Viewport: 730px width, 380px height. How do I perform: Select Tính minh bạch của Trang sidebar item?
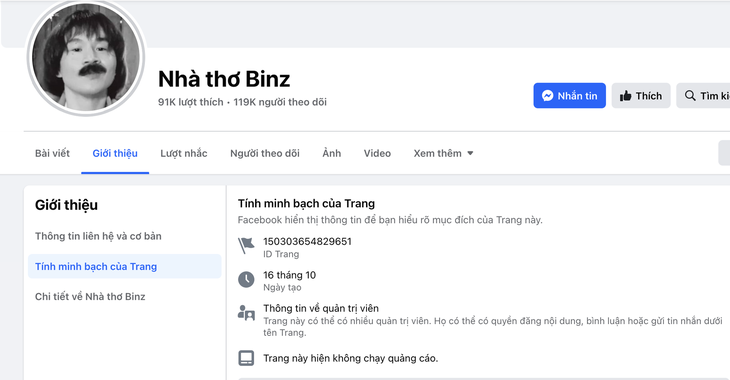click(124, 266)
